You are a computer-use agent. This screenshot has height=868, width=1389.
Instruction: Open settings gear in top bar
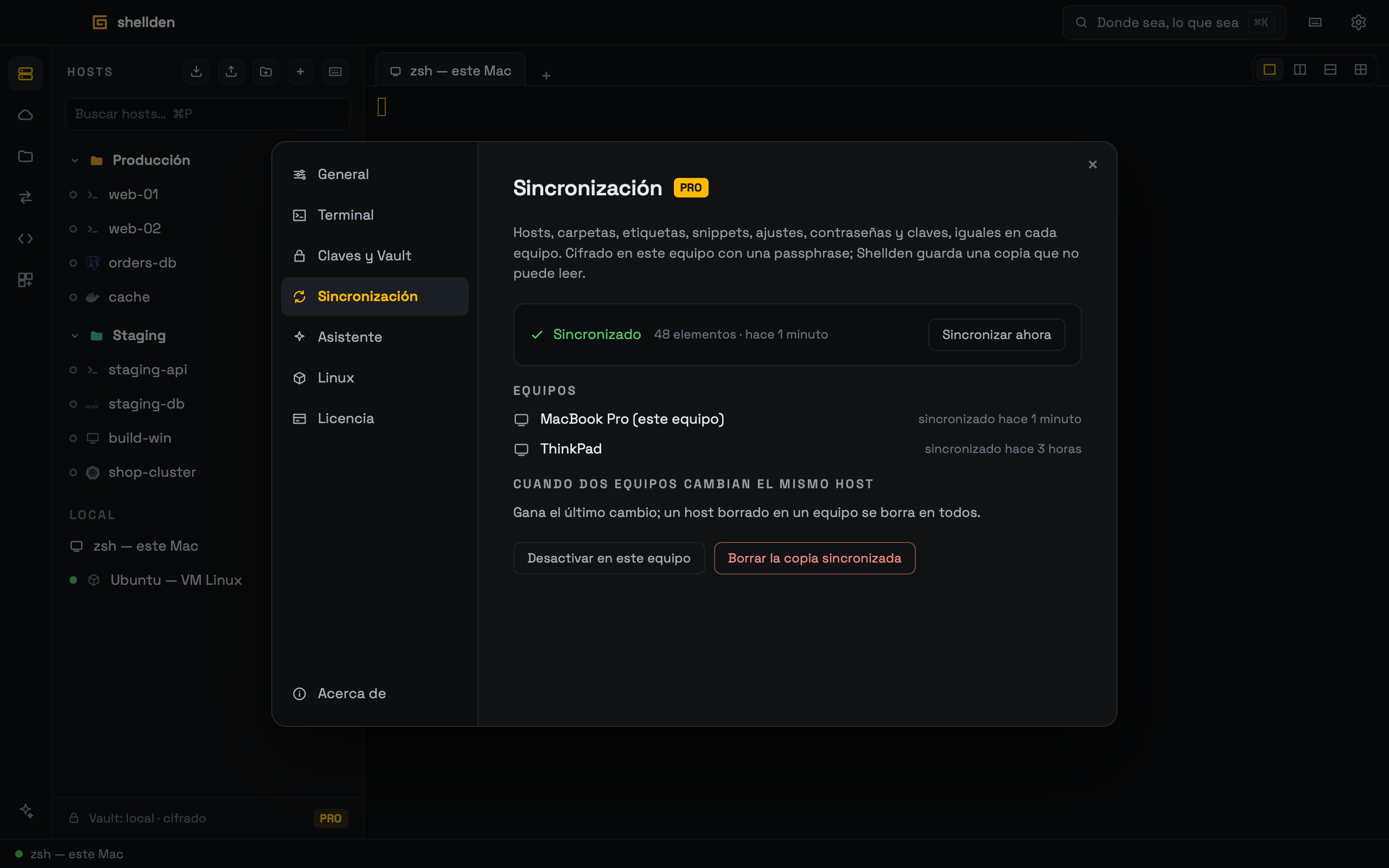click(1358, 22)
